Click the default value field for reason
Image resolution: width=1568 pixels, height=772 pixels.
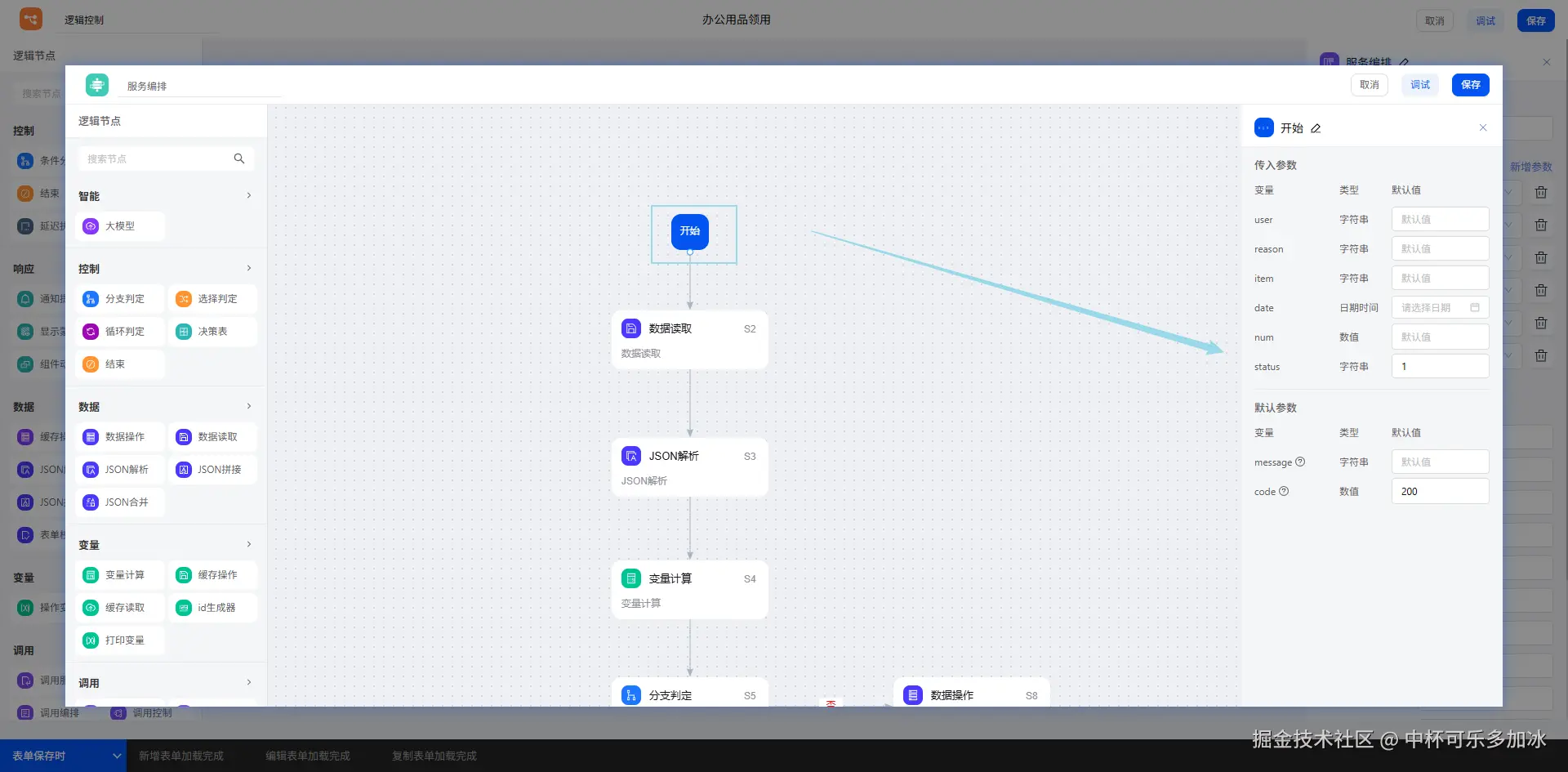tap(1440, 248)
